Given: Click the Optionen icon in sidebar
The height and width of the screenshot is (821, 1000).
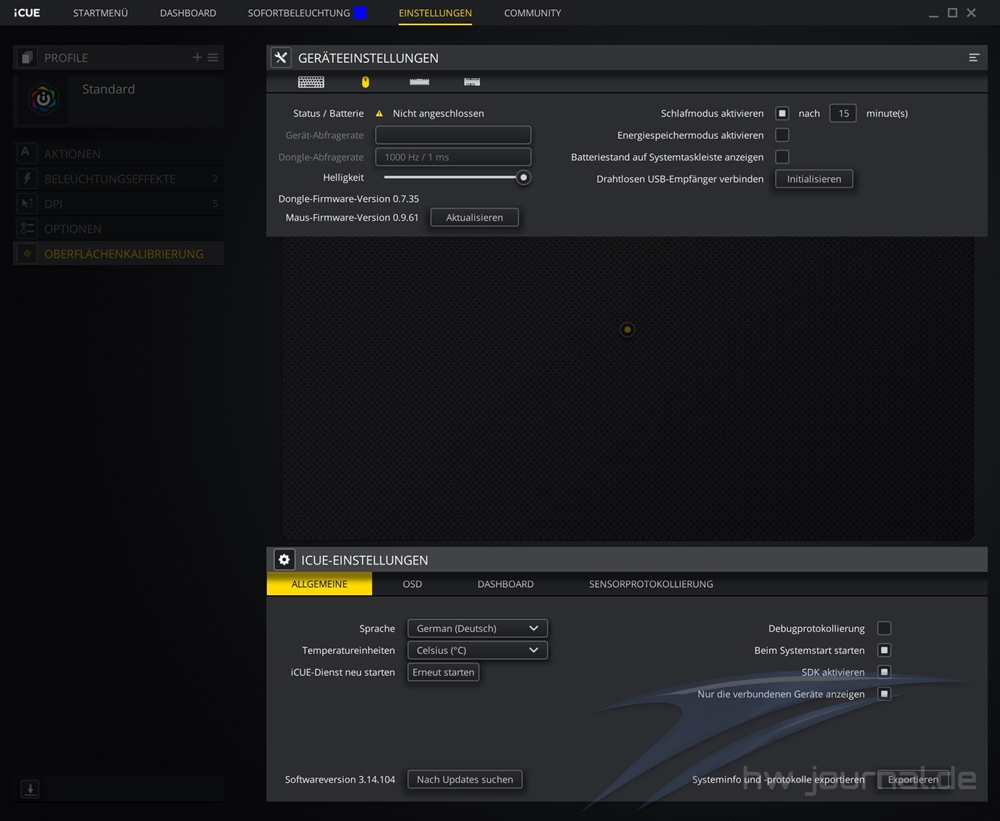Looking at the screenshot, I should click(x=26, y=228).
